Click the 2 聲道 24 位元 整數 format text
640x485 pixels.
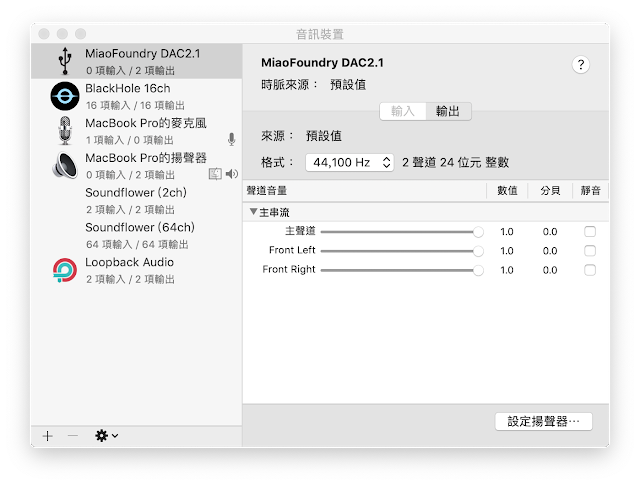point(456,162)
